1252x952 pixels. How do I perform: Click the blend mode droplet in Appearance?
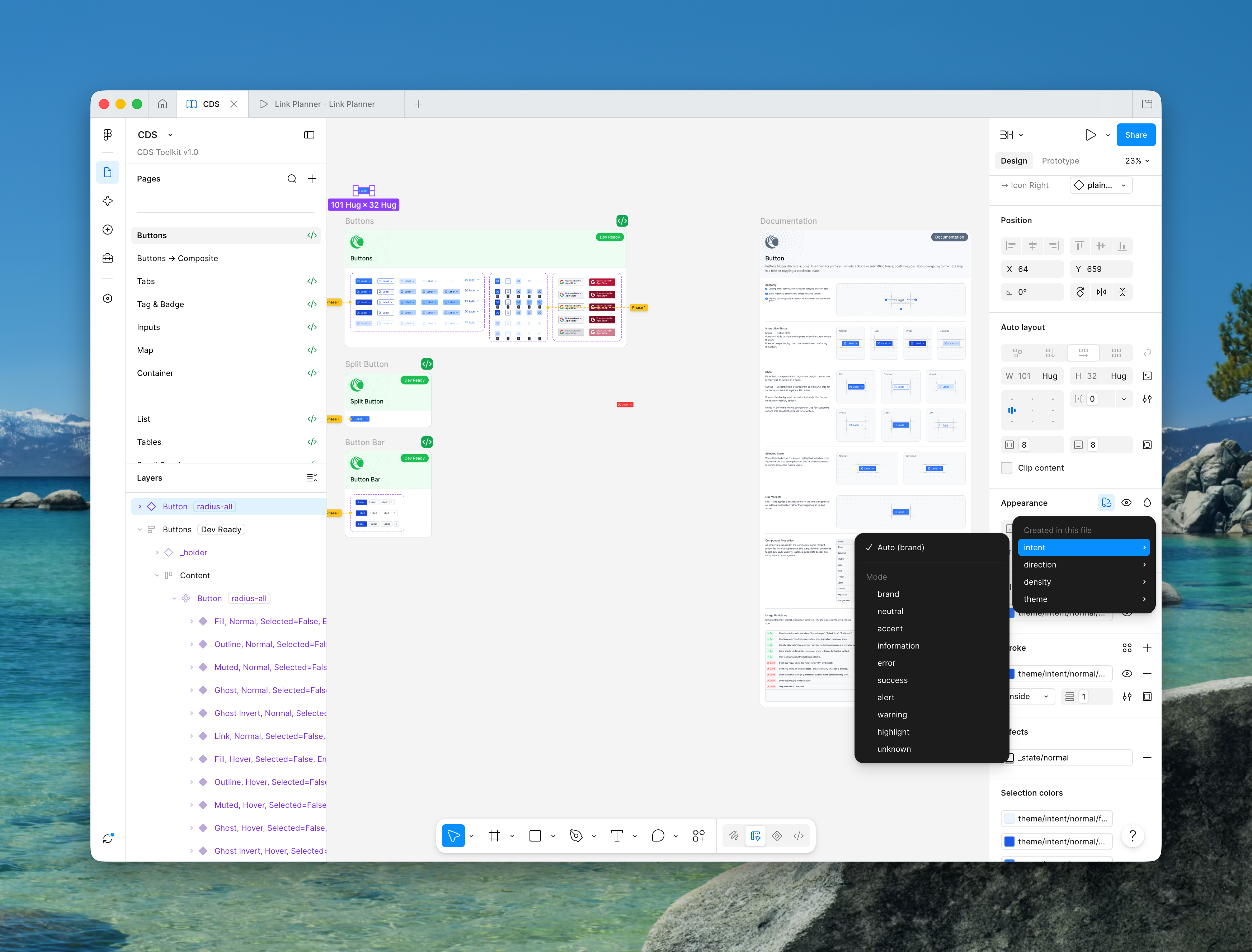coord(1147,503)
